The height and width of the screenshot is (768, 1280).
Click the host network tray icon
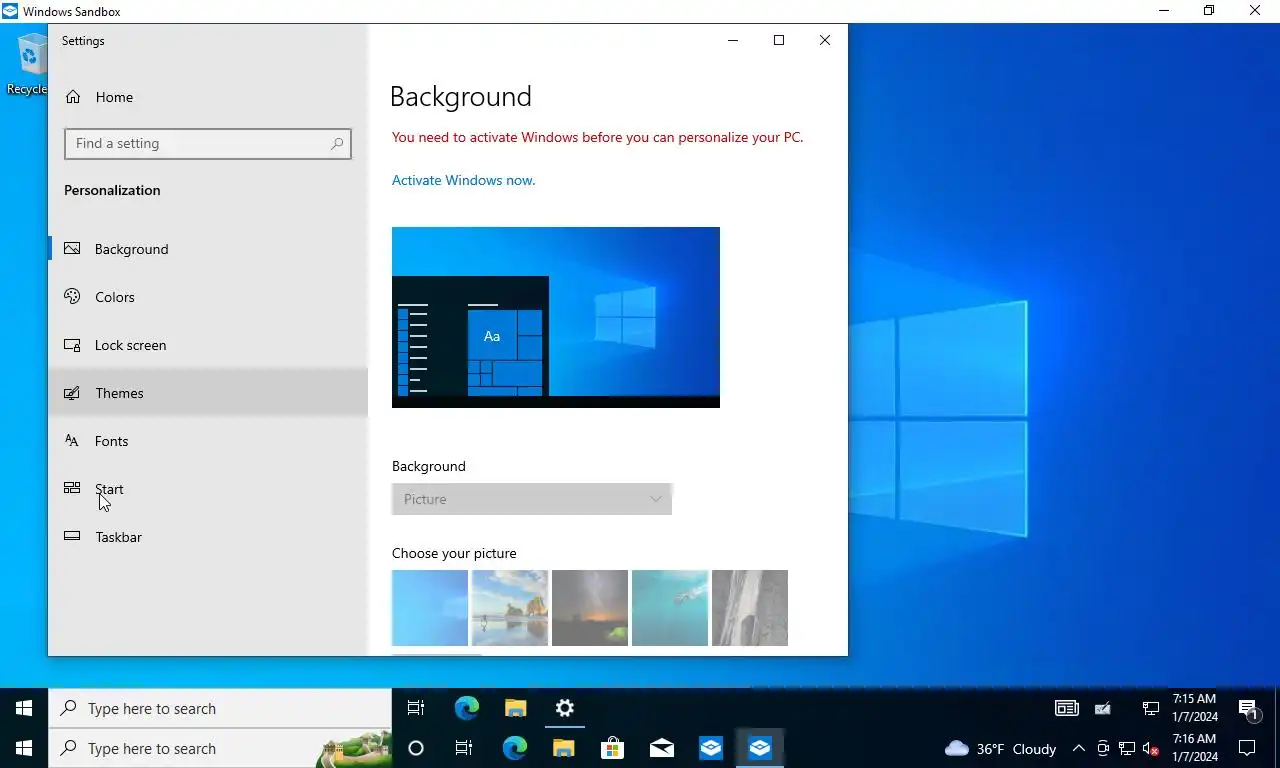[1127, 748]
